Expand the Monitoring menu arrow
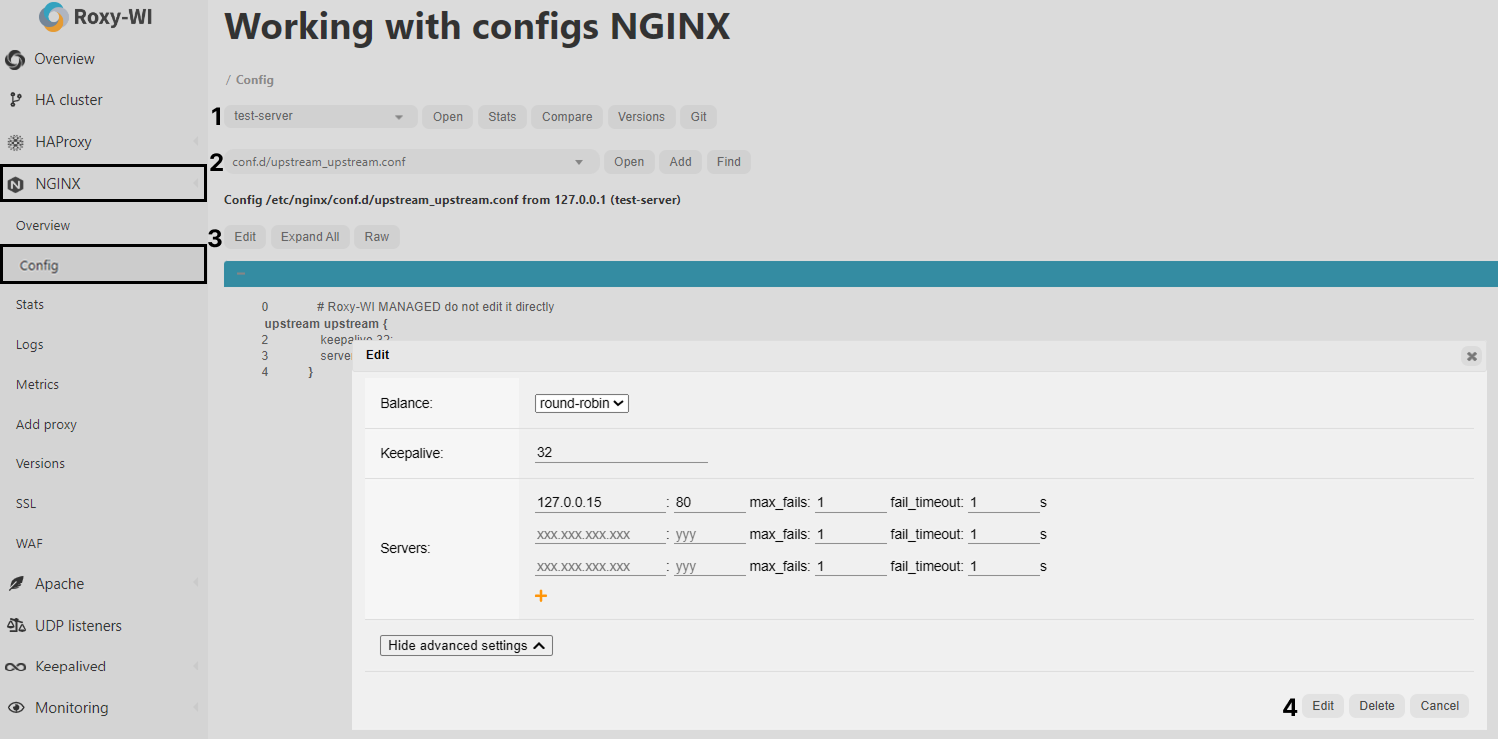 click(196, 708)
